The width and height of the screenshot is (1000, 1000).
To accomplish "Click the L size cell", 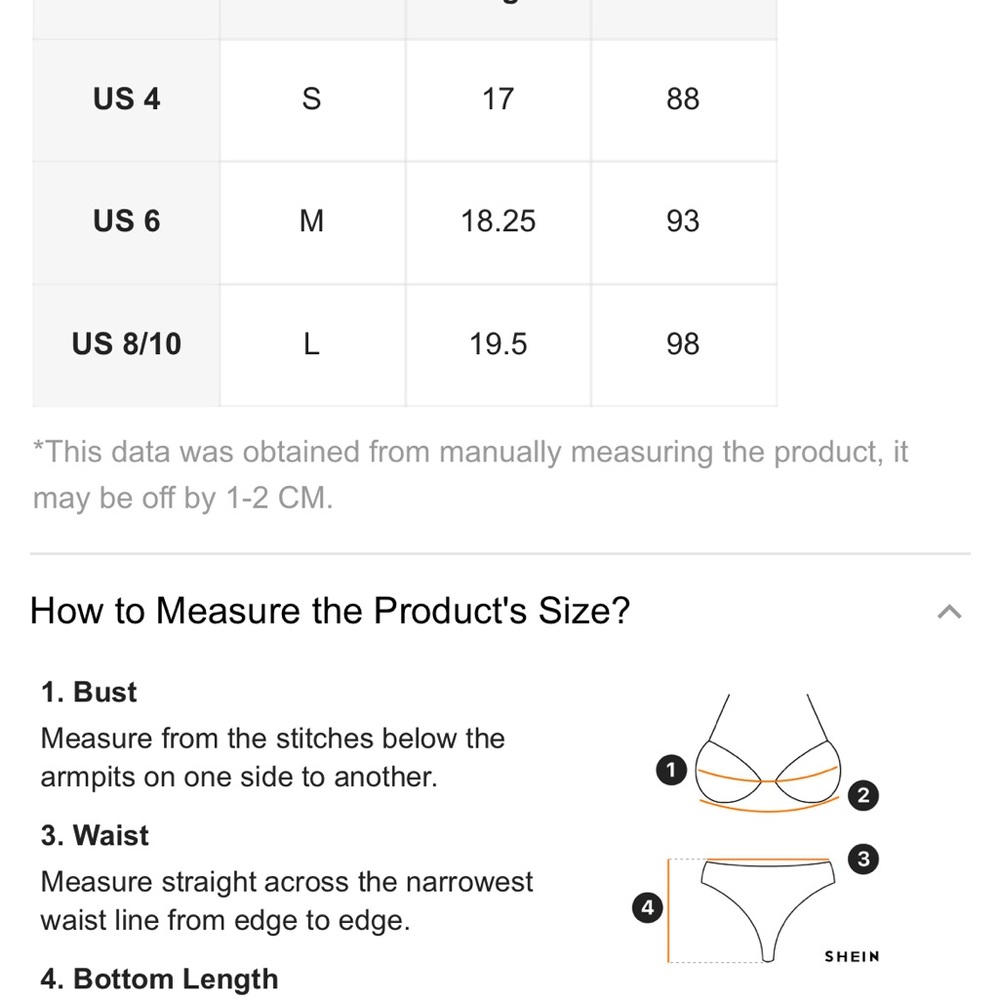I will (312, 344).
